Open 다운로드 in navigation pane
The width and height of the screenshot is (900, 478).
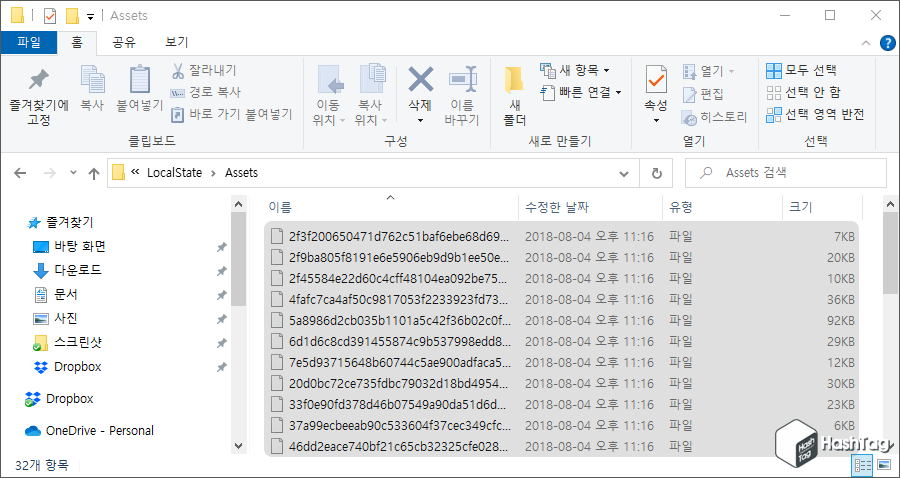point(68,270)
